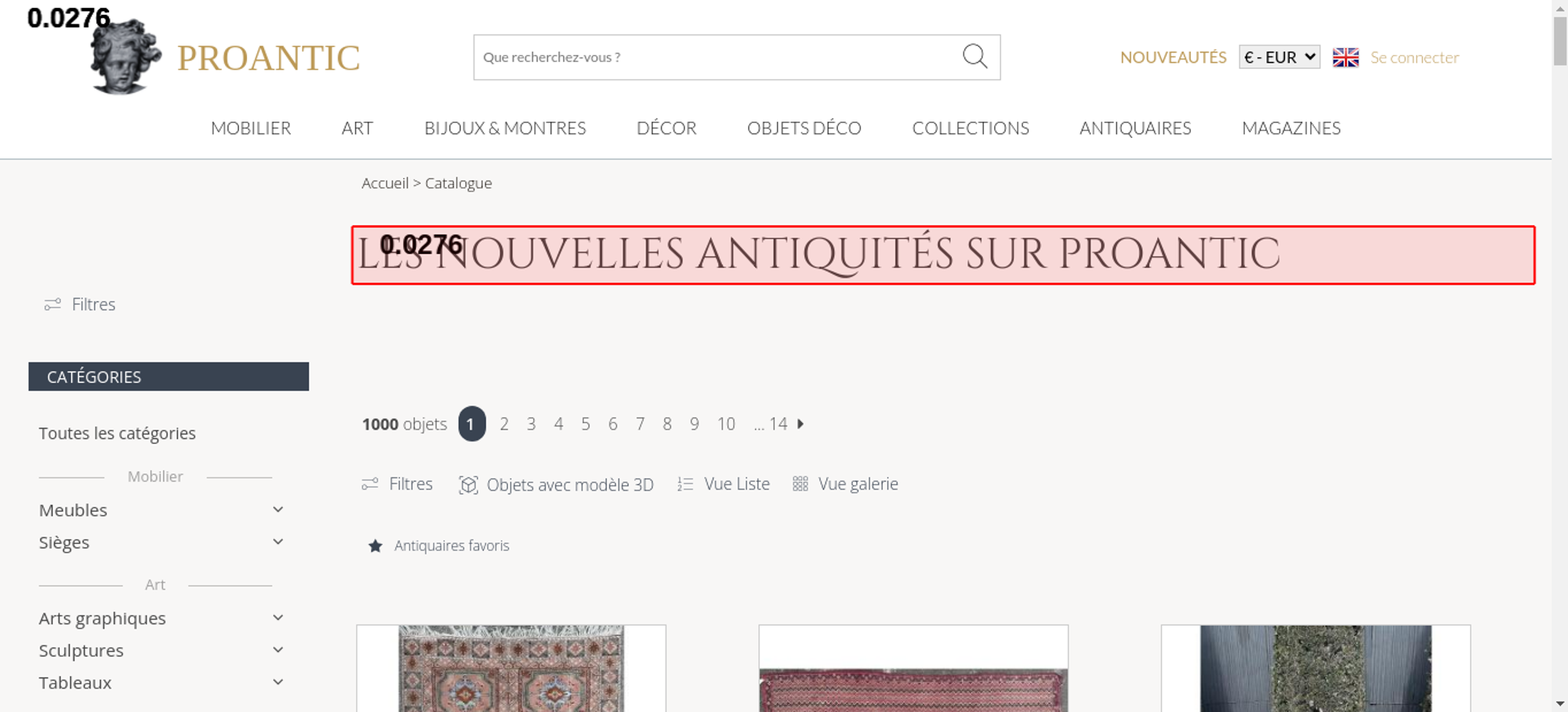
Task: Open the first rug product thumbnail
Action: coord(511,668)
